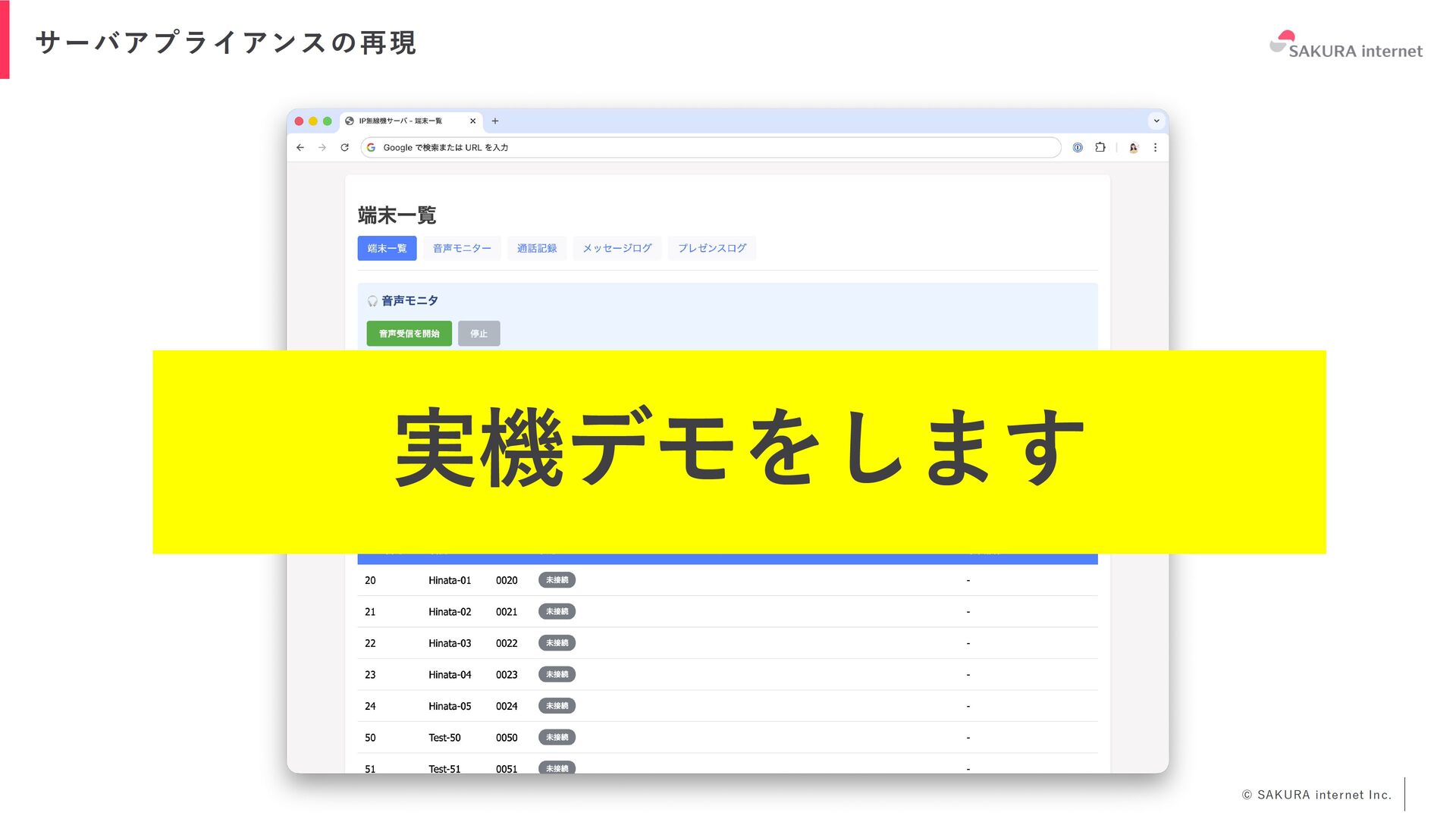
Task: Open the メッセージログ tab
Action: pyautogui.click(x=617, y=249)
